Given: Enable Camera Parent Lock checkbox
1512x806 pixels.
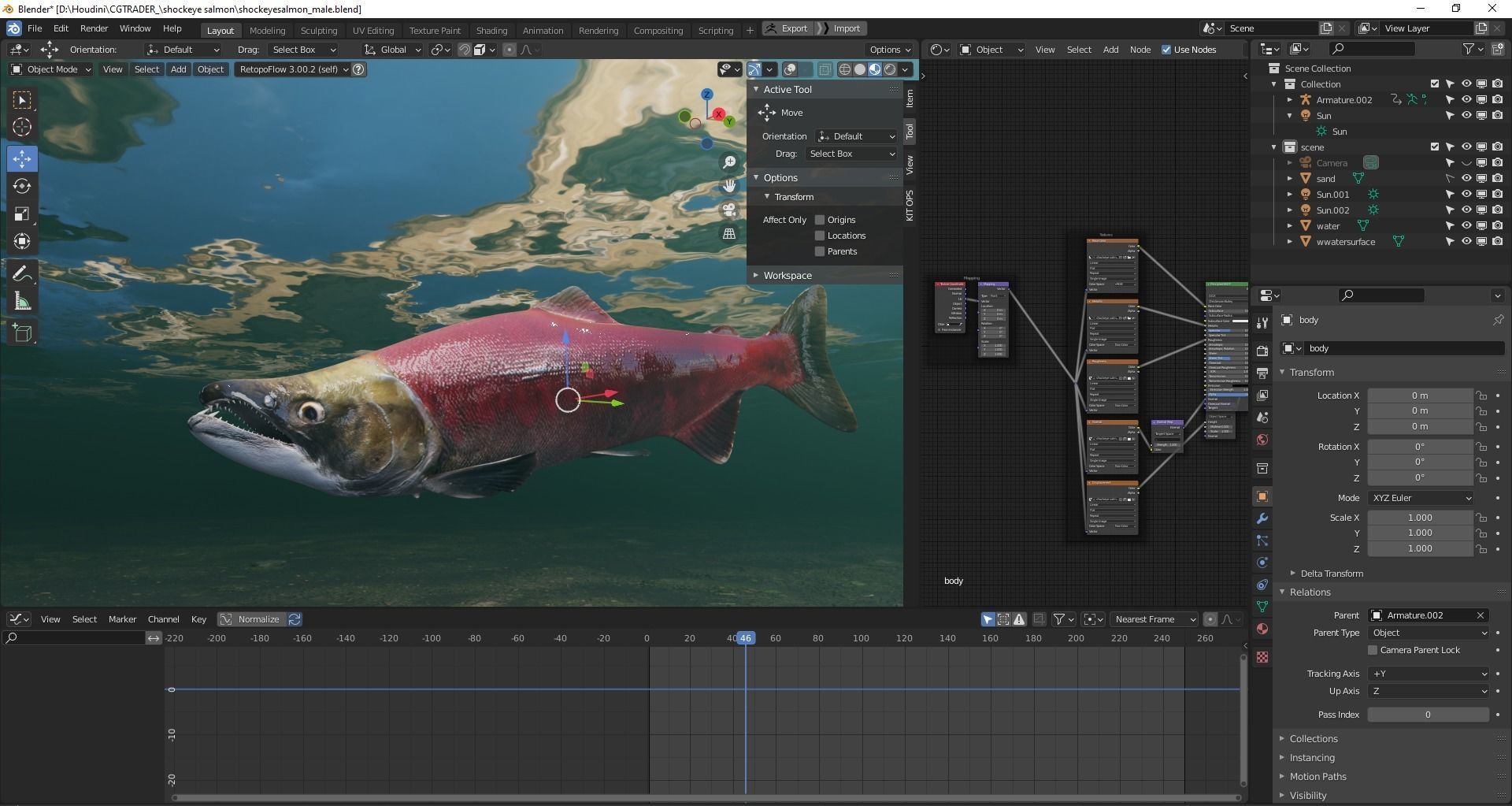Looking at the screenshot, I should coord(1373,650).
